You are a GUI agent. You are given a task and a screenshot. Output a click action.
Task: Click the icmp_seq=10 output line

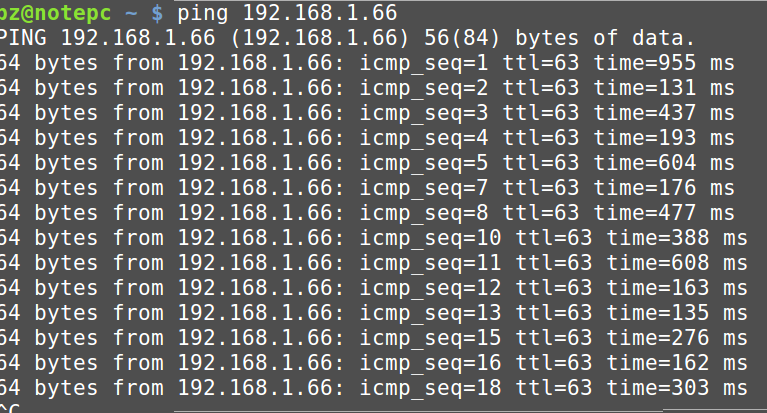(x=374, y=238)
